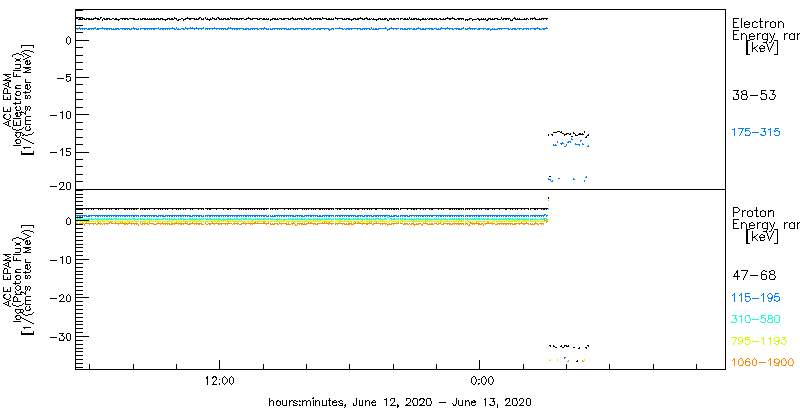Screen dimensions: 800x410
Task: Click the -10 tick label on proton axis
Action: click(60, 260)
